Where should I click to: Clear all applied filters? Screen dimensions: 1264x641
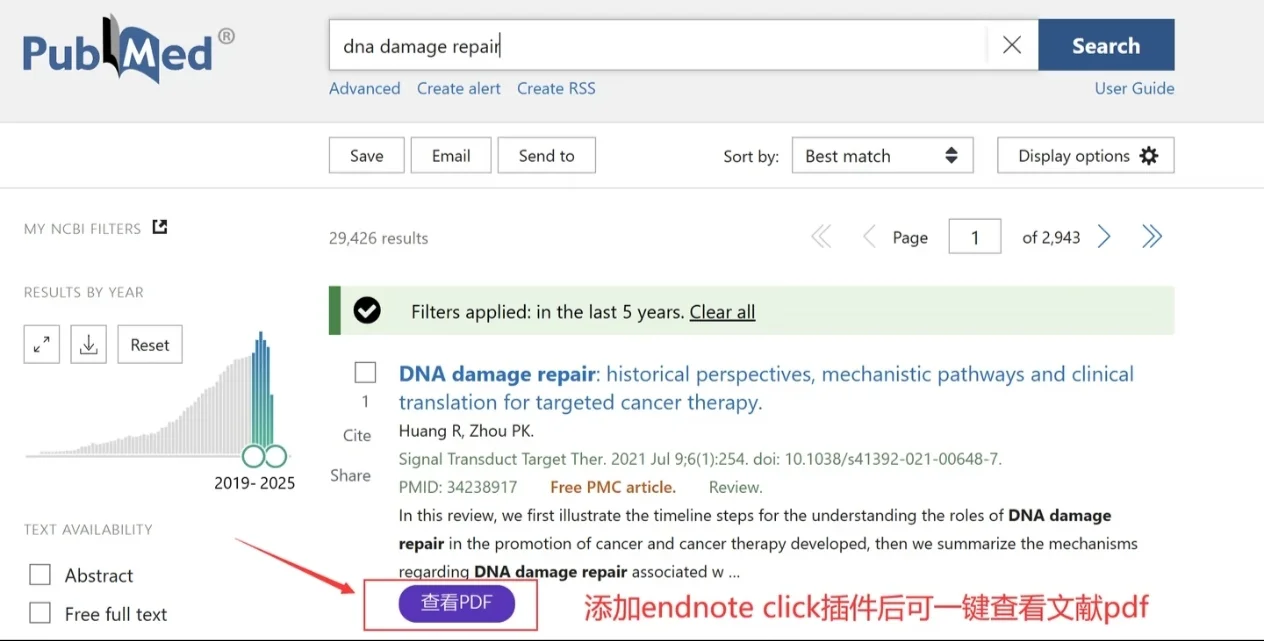(722, 311)
